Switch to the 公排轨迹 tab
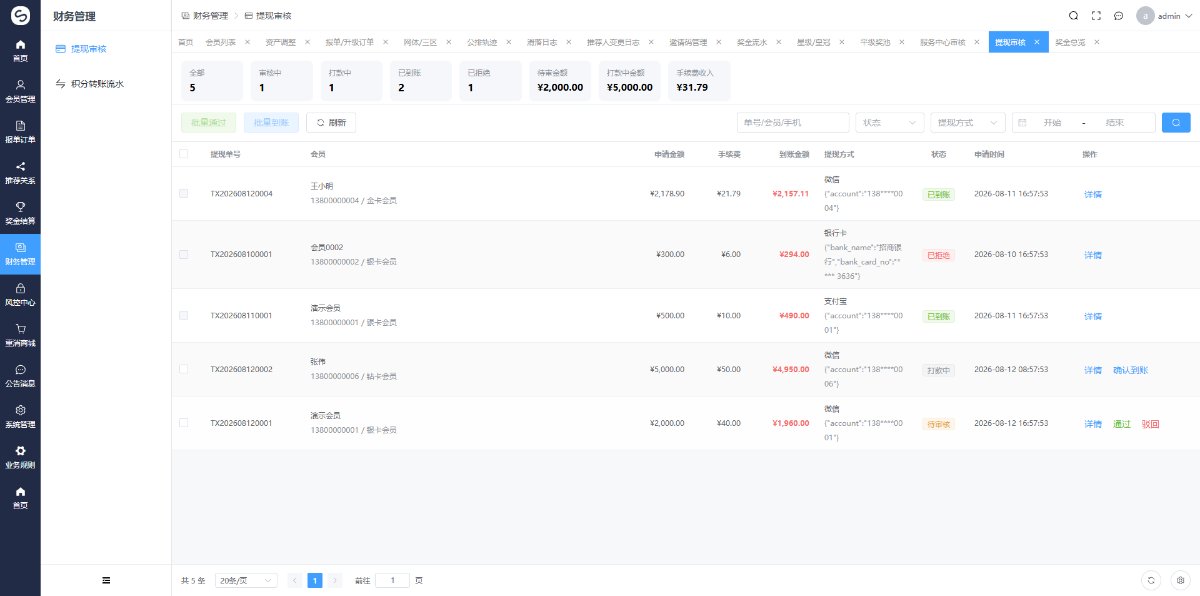This screenshot has height=596, width=1200. pos(482,42)
